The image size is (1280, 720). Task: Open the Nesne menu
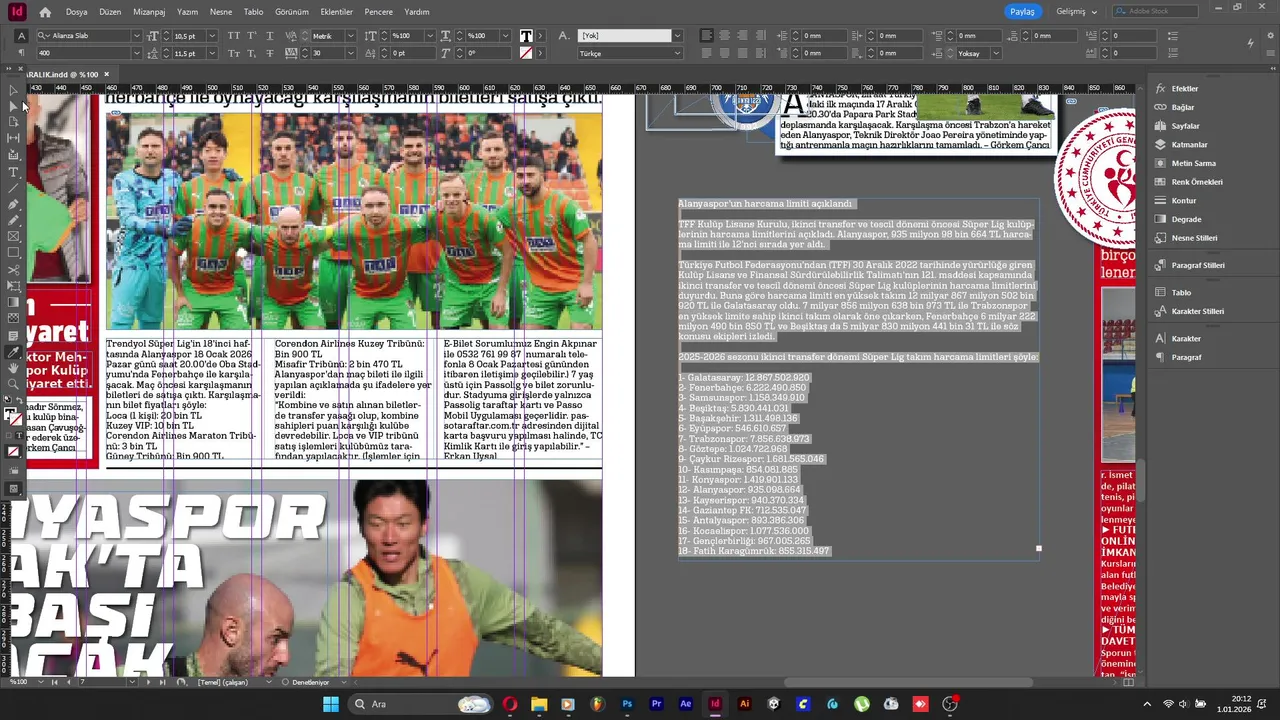pyautogui.click(x=221, y=12)
